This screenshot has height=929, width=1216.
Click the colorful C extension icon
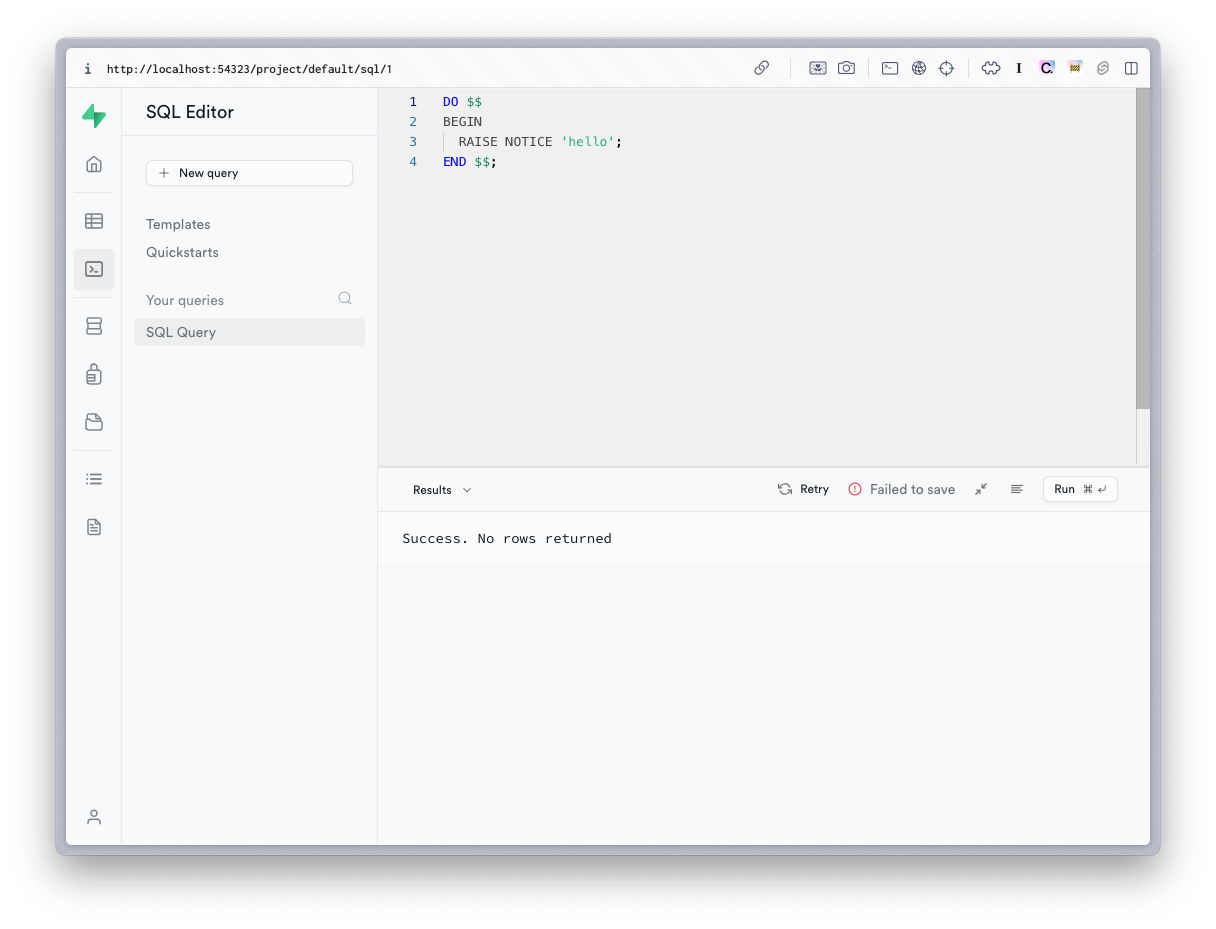[x=1047, y=68]
